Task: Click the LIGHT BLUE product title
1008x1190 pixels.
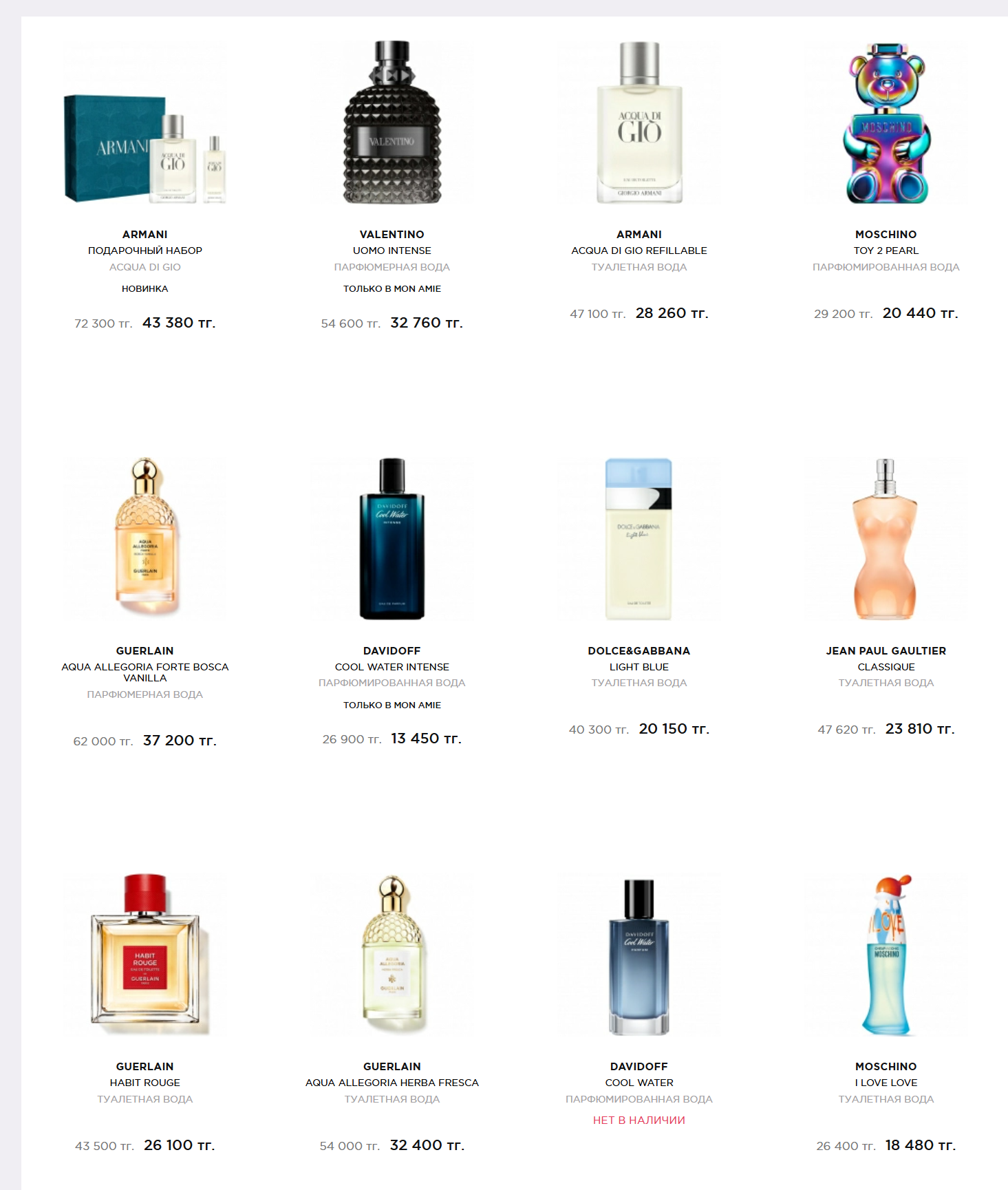Action: click(639, 667)
